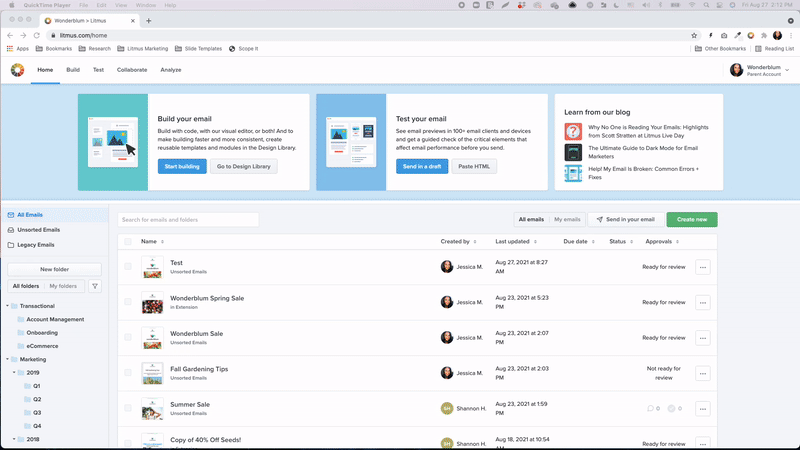Go to the Test nav tab
The height and width of the screenshot is (450, 800).
pos(98,70)
